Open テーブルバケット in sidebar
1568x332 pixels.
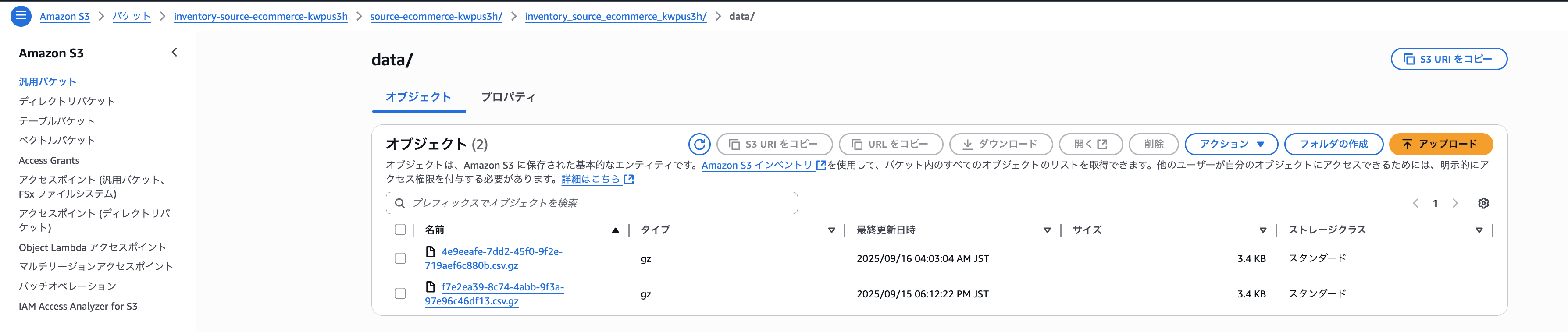click(57, 121)
